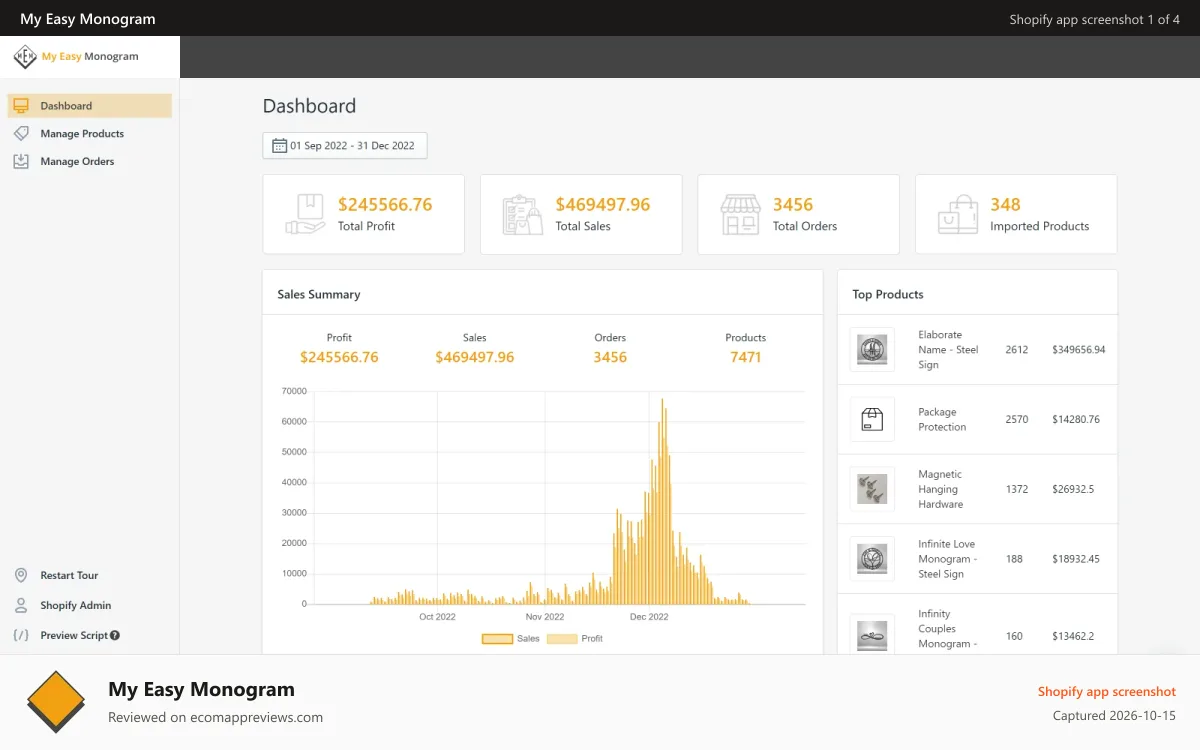The image size is (1200, 750).
Task: Click the Shopify Admin person icon
Action: click(21, 606)
